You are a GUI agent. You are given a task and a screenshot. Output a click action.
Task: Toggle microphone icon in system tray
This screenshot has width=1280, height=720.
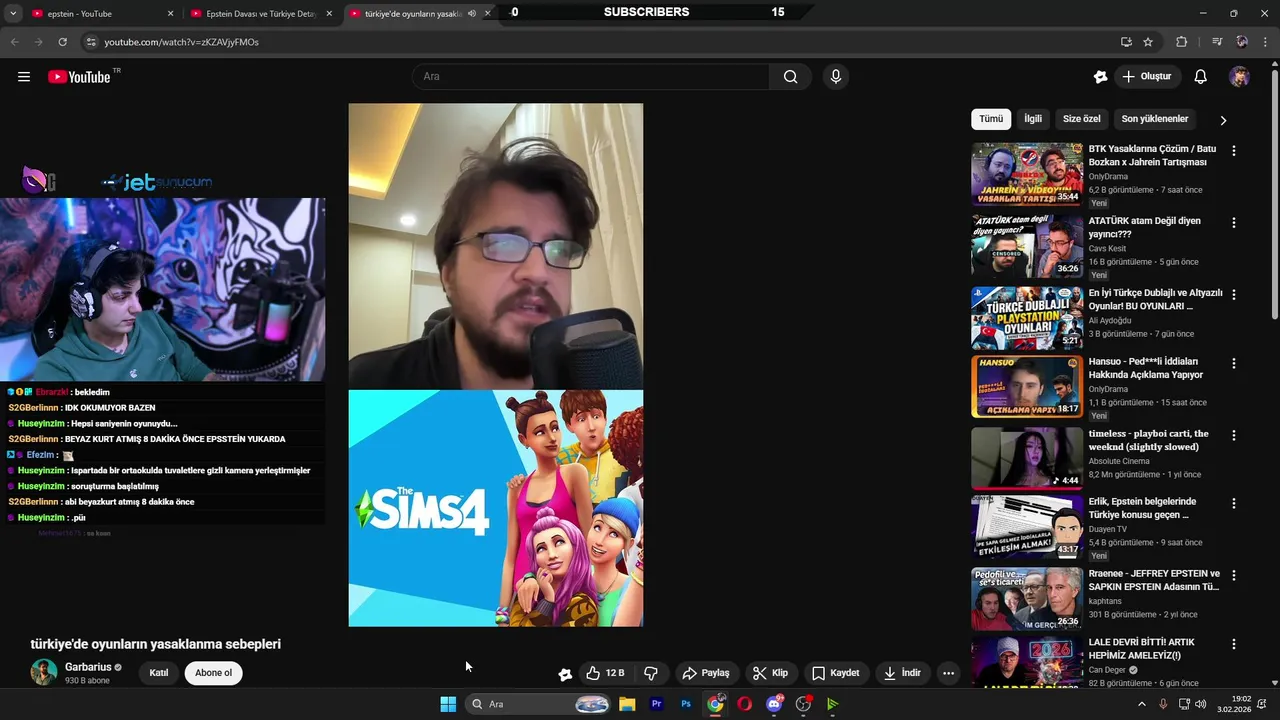point(1163,704)
